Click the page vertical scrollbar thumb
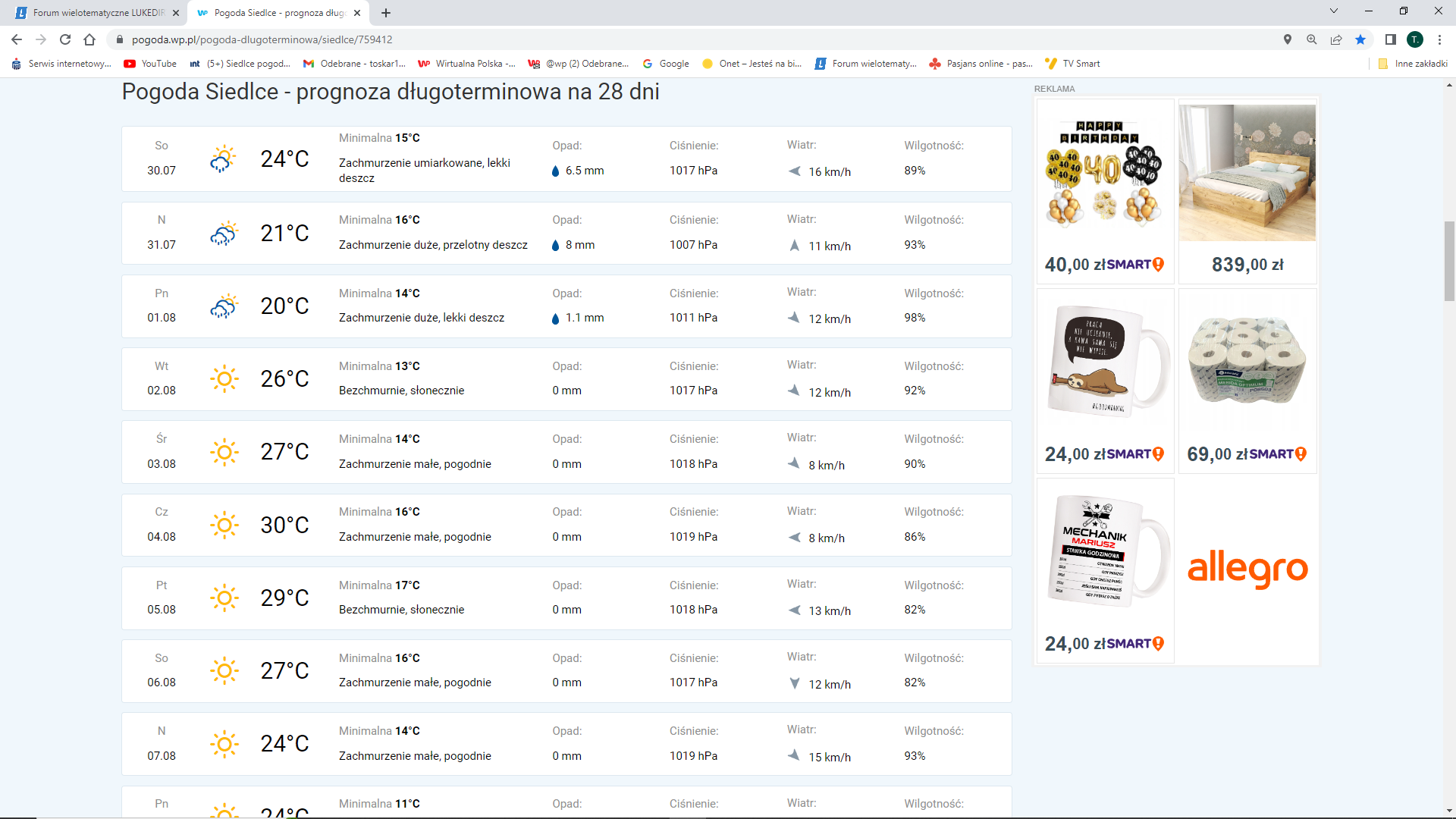This screenshot has width=1456, height=819. point(1449,260)
